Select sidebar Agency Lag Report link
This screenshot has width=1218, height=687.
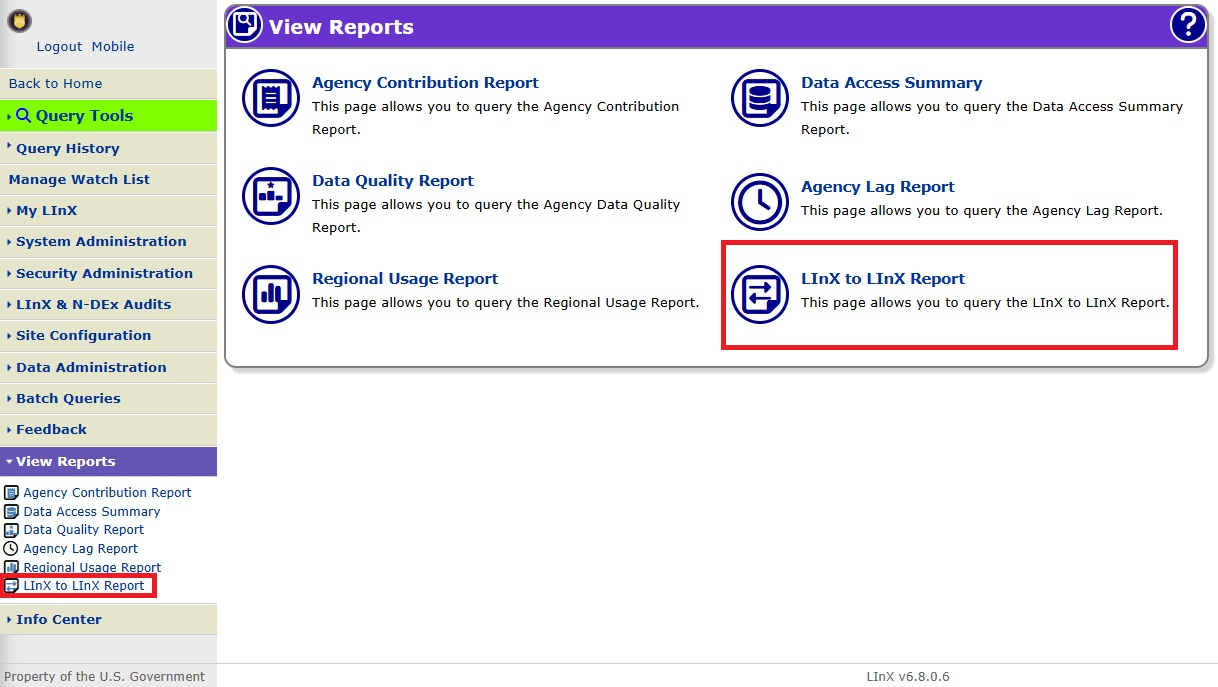pyautogui.click(x=80, y=549)
